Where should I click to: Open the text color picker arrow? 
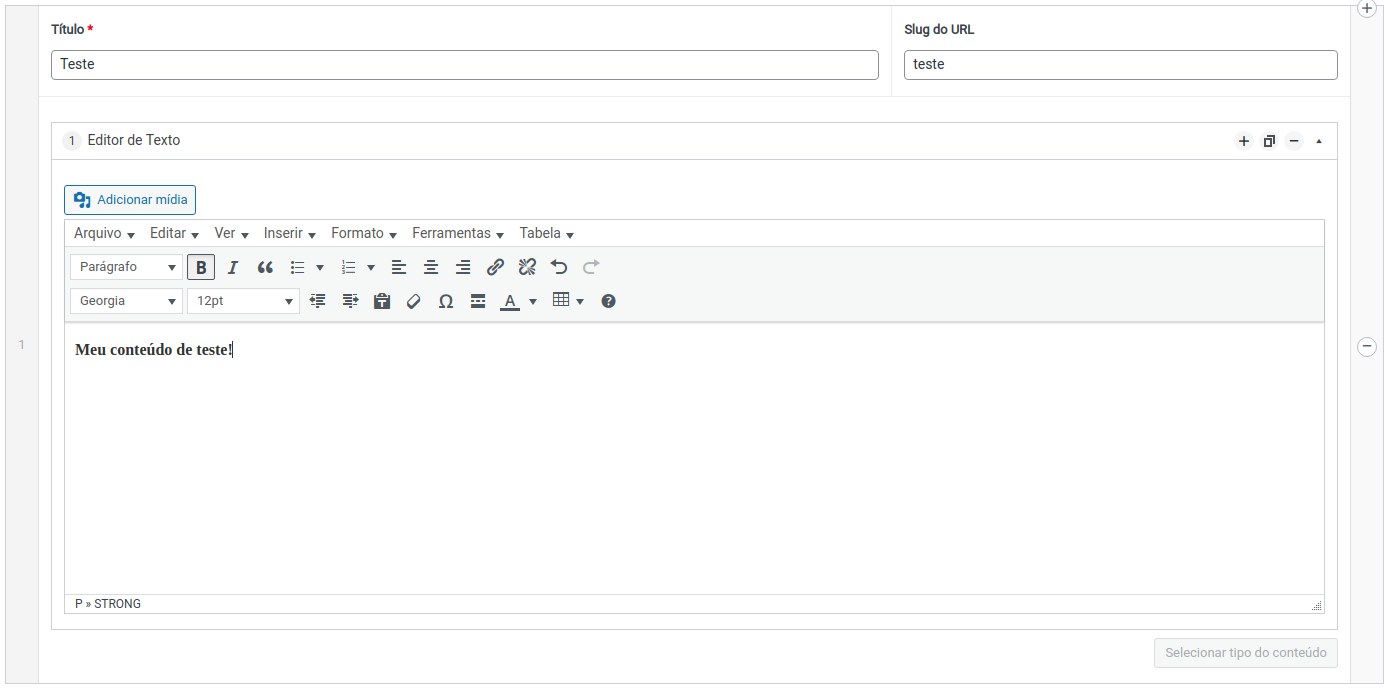533,301
